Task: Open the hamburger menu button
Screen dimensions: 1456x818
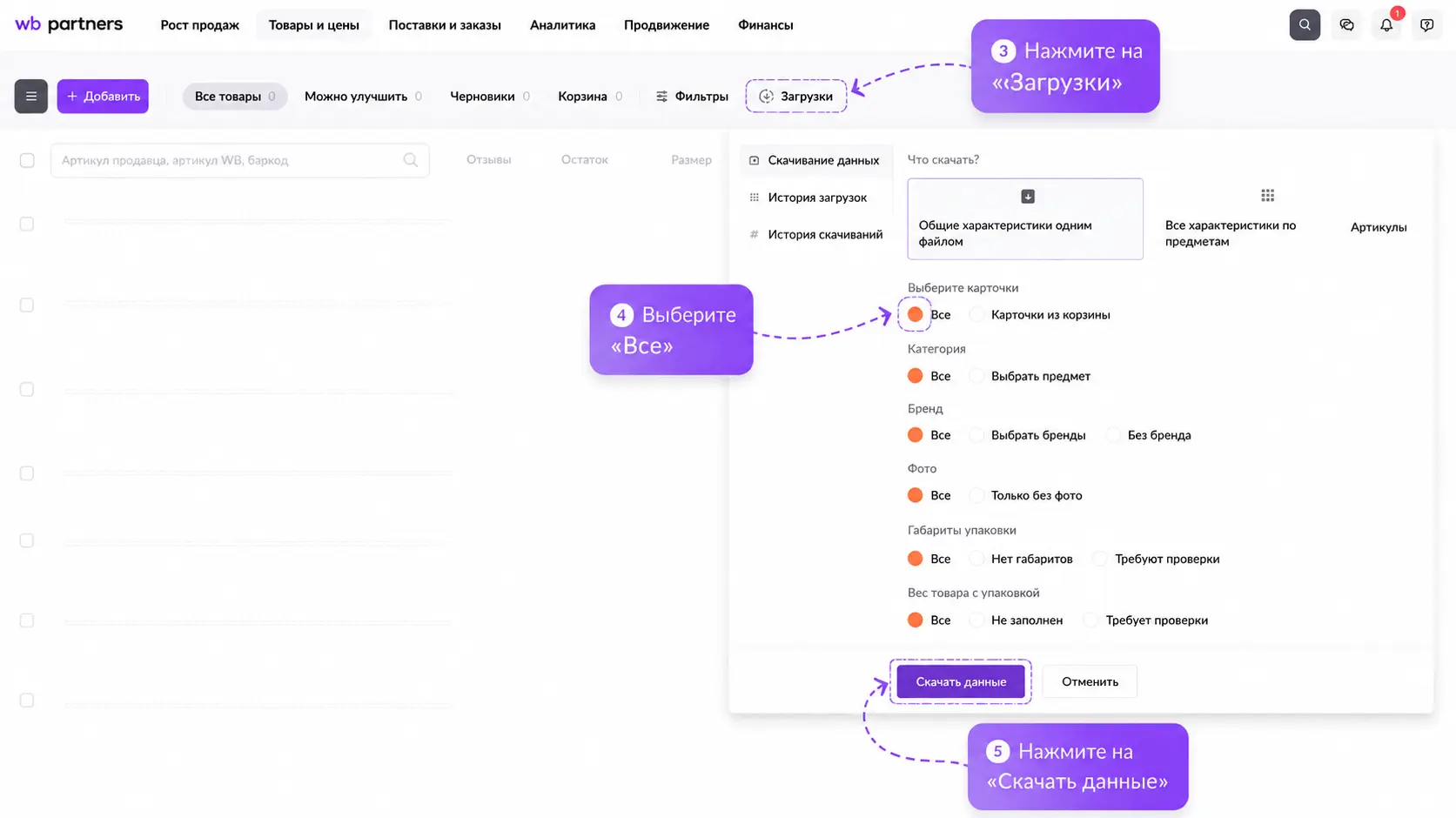Action: [x=30, y=96]
